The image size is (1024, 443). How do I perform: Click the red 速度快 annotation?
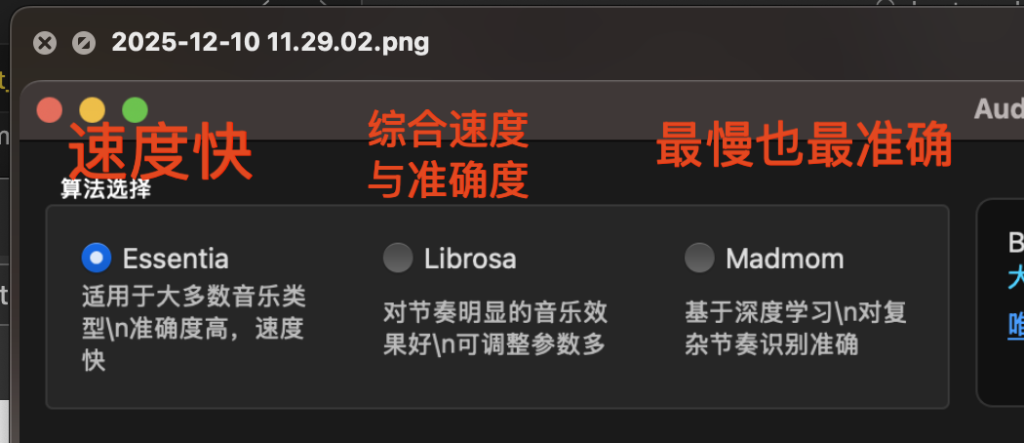(x=159, y=152)
